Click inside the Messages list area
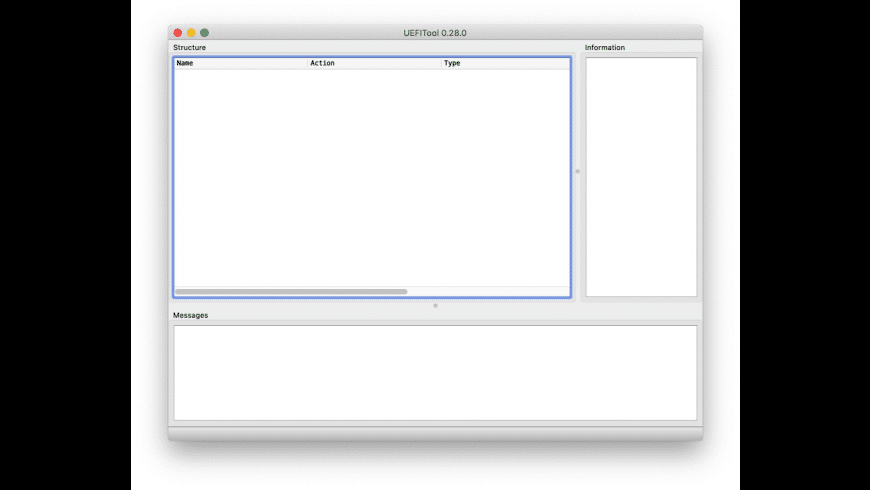 tap(436, 373)
